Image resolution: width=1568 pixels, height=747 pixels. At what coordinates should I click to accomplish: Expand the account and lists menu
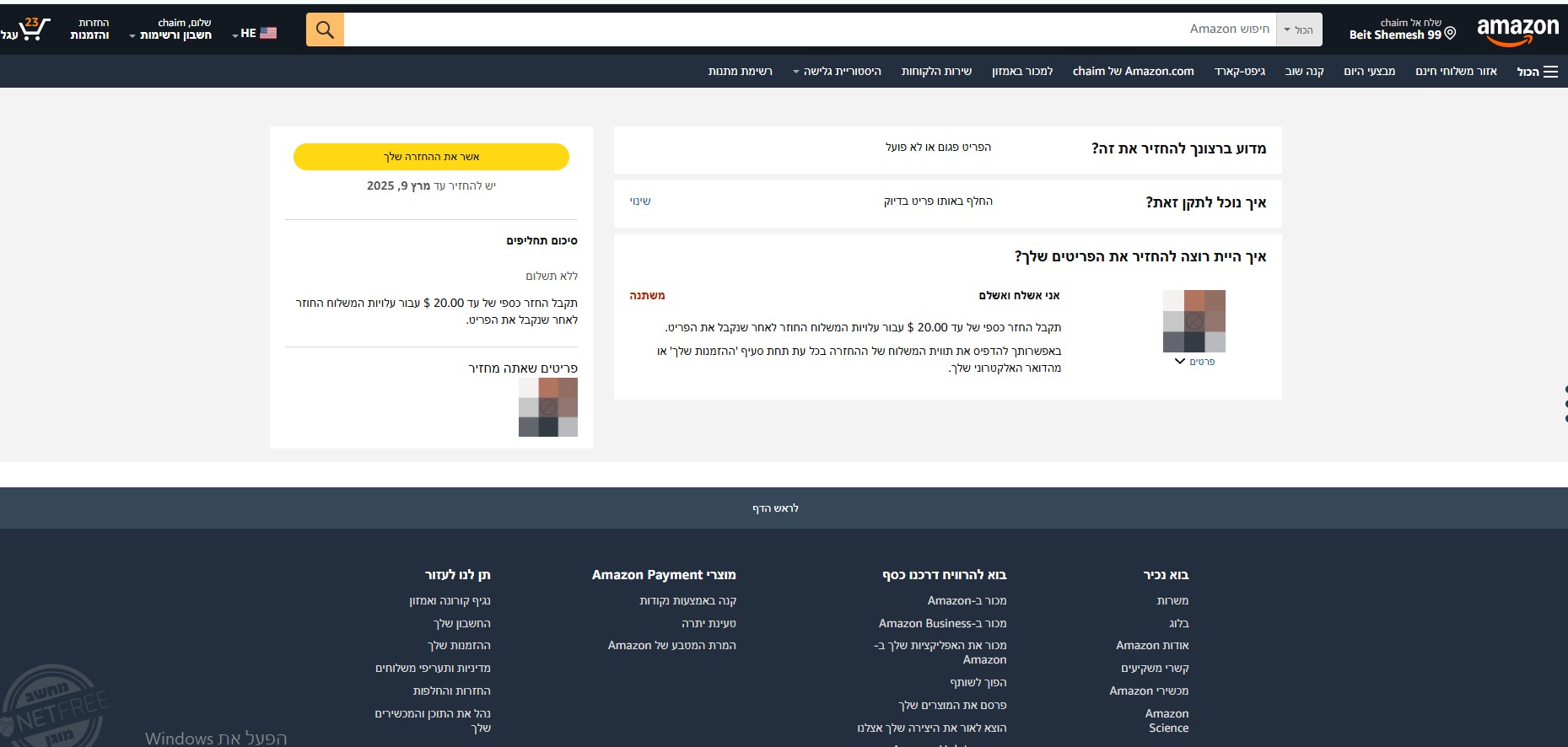[171, 30]
